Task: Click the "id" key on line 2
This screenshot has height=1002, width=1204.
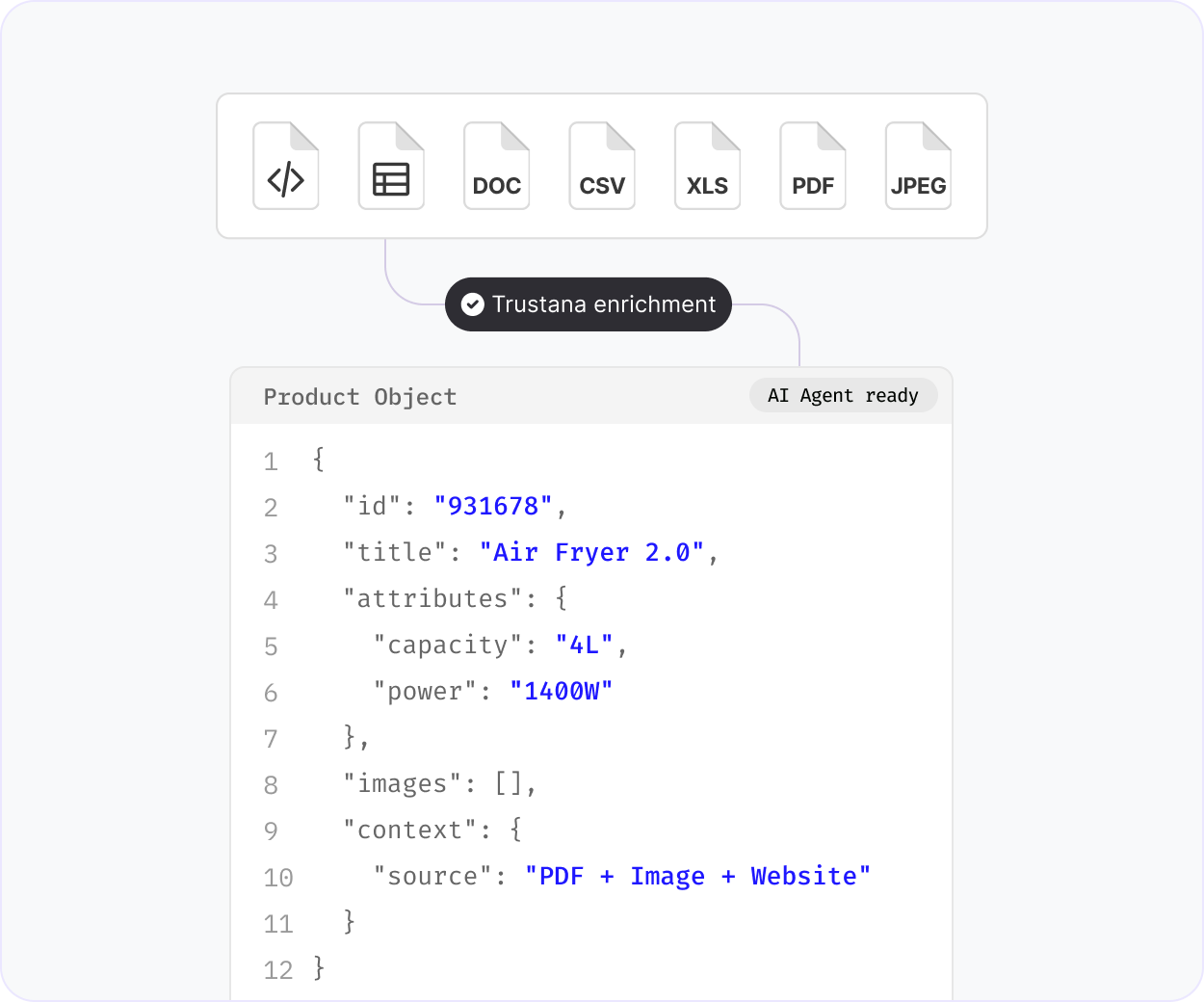Action: [373, 506]
